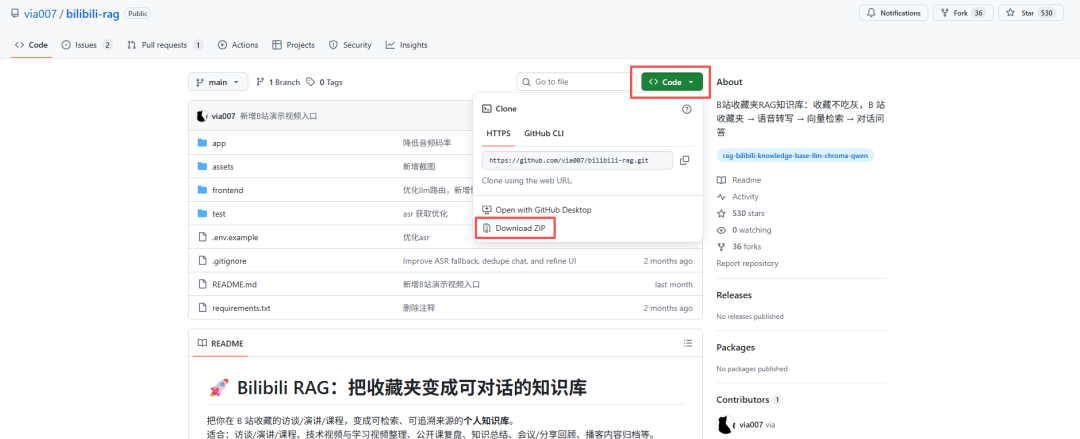Open the 36 forks link
Viewport: 1080px width, 439px height.
tap(739, 247)
